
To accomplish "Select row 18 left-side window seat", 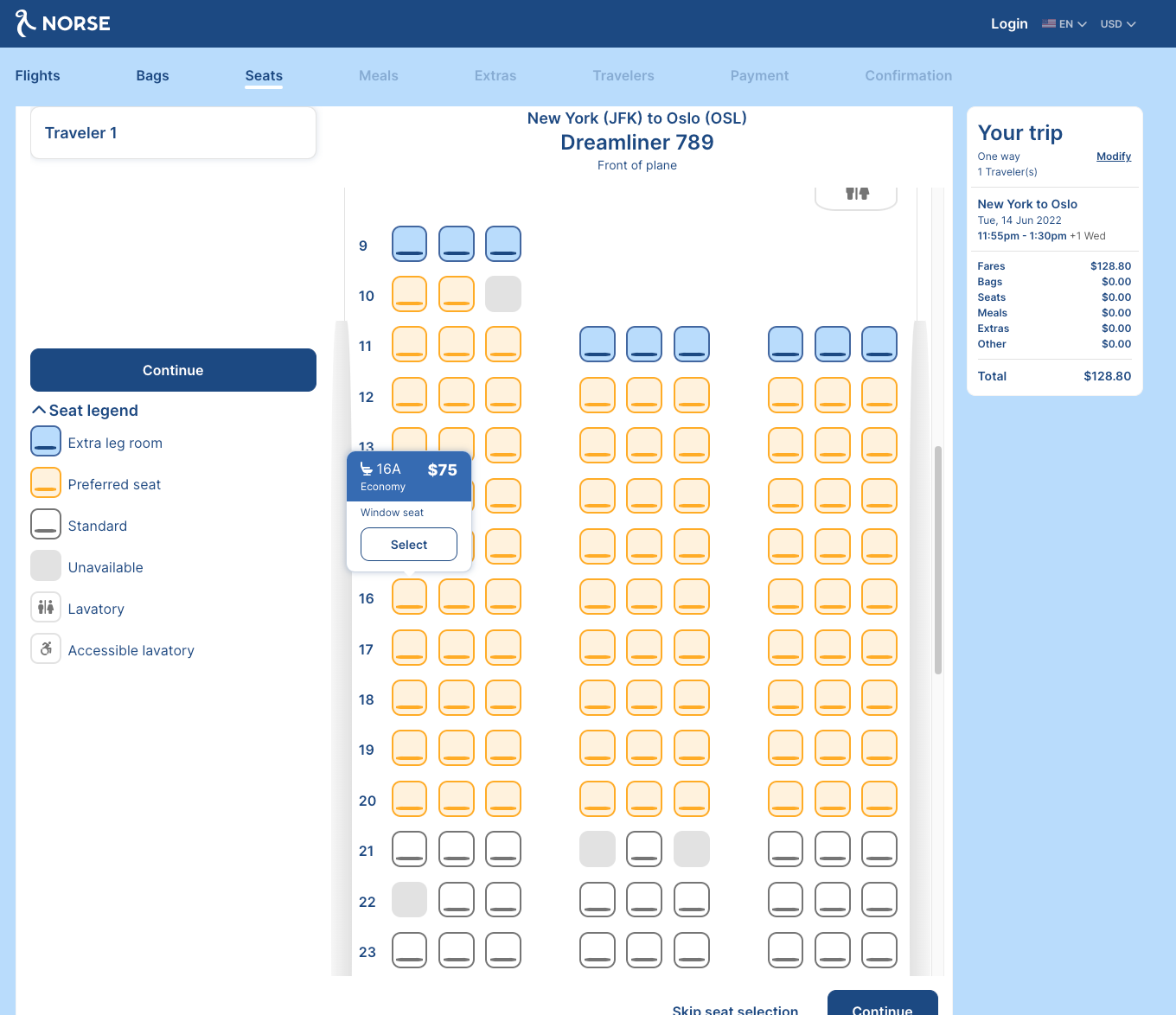I will (x=410, y=698).
